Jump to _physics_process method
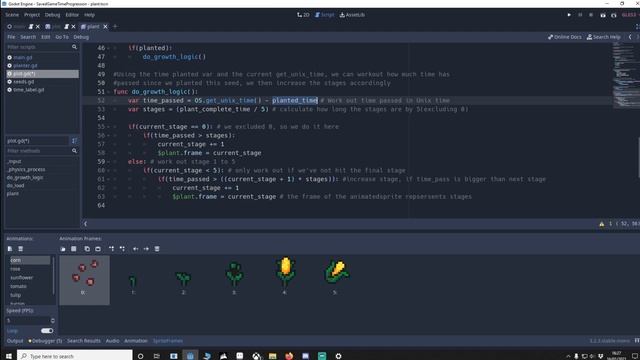Viewport: 640px width, 360px height. pos(26,169)
